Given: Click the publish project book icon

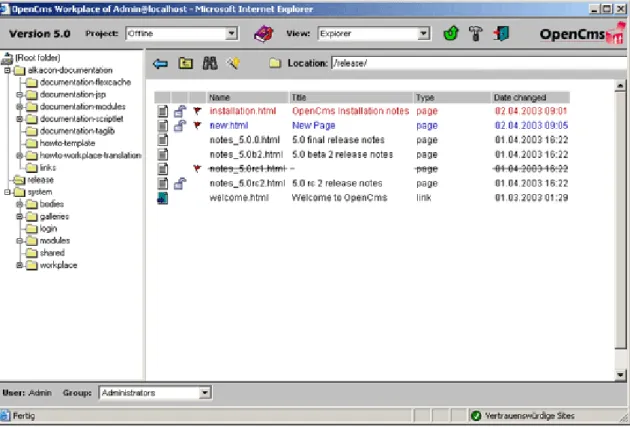Looking at the screenshot, I should pyautogui.click(x=264, y=34).
